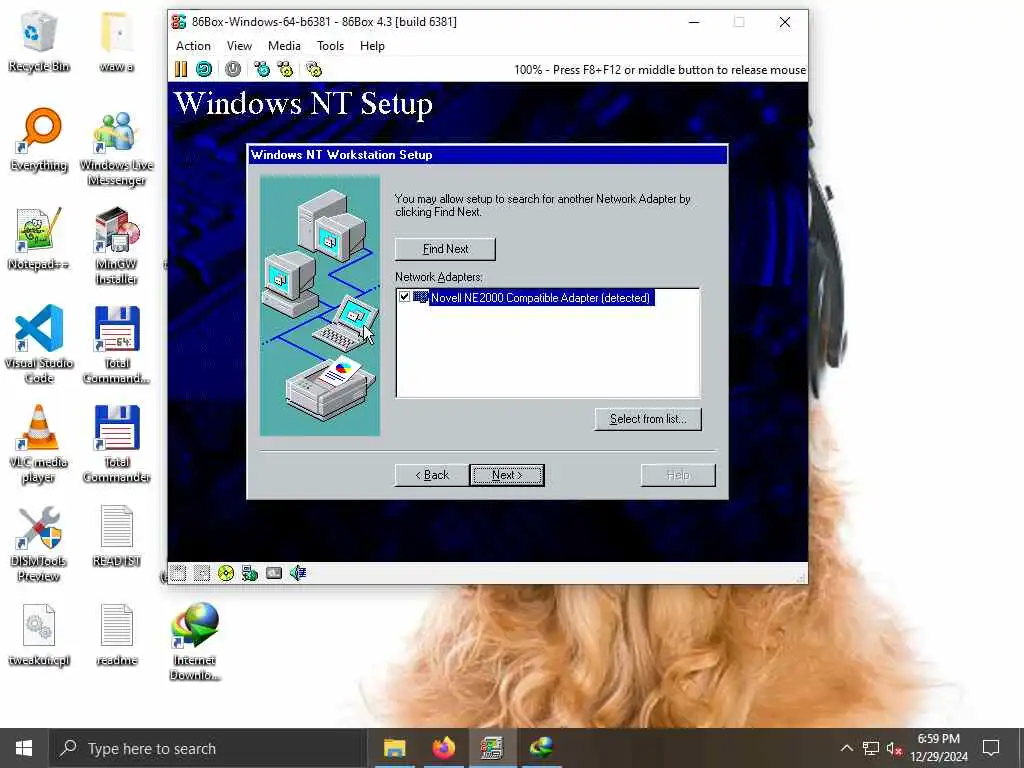Image resolution: width=1024 pixels, height=768 pixels.
Task: Click the hard reset toolbar icon
Action: click(204, 69)
